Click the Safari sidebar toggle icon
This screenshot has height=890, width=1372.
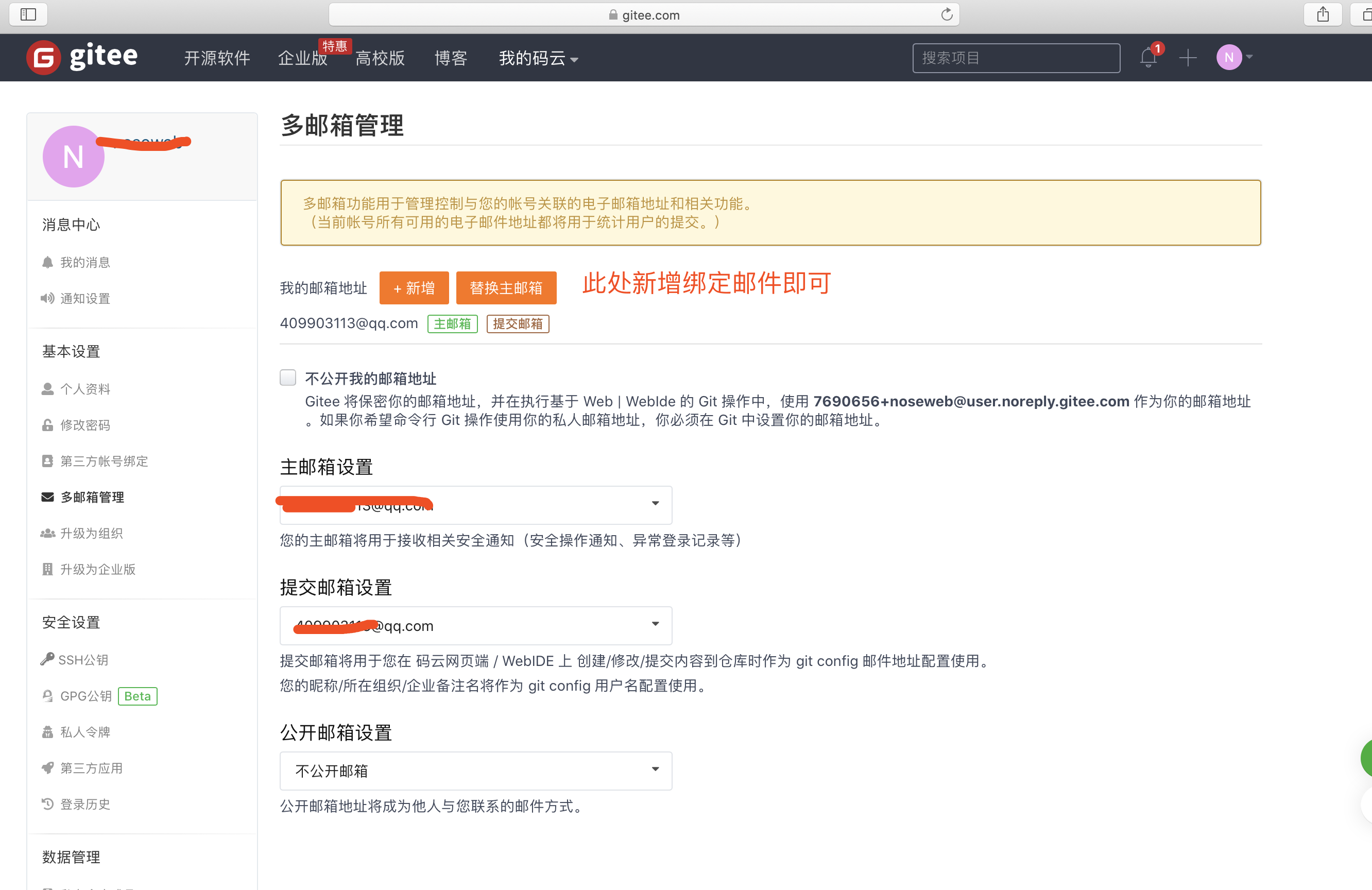28,14
